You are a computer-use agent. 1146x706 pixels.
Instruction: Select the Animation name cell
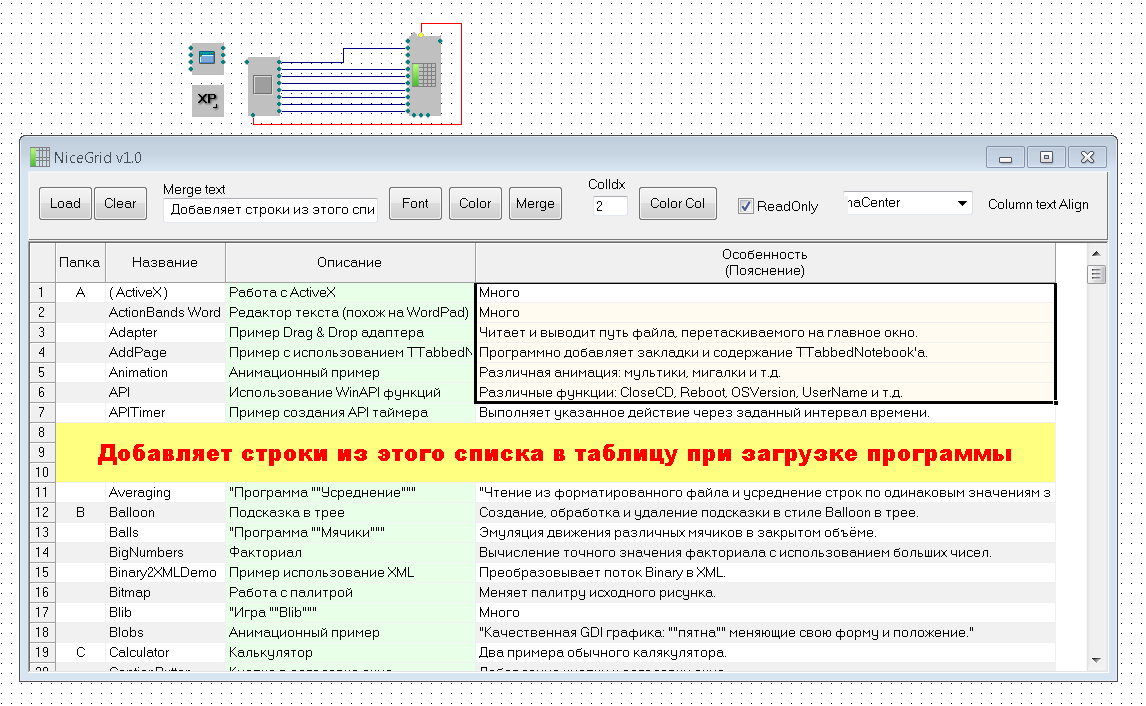tap(165, 373)
